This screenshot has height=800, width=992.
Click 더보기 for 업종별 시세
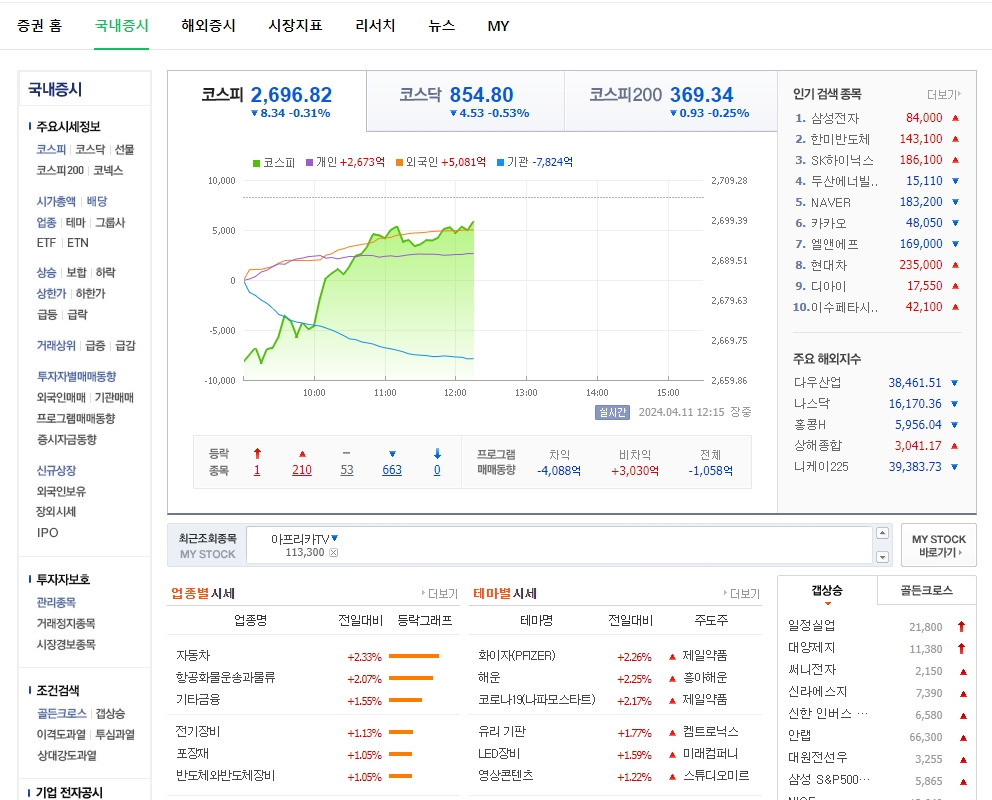tap(440, 594)
